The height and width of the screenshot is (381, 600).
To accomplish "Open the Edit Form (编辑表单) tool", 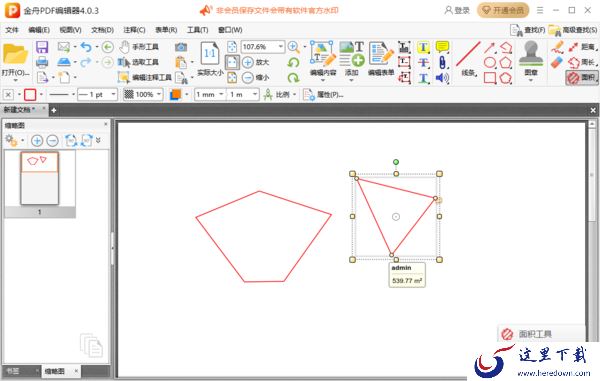I will coord(381,59).
